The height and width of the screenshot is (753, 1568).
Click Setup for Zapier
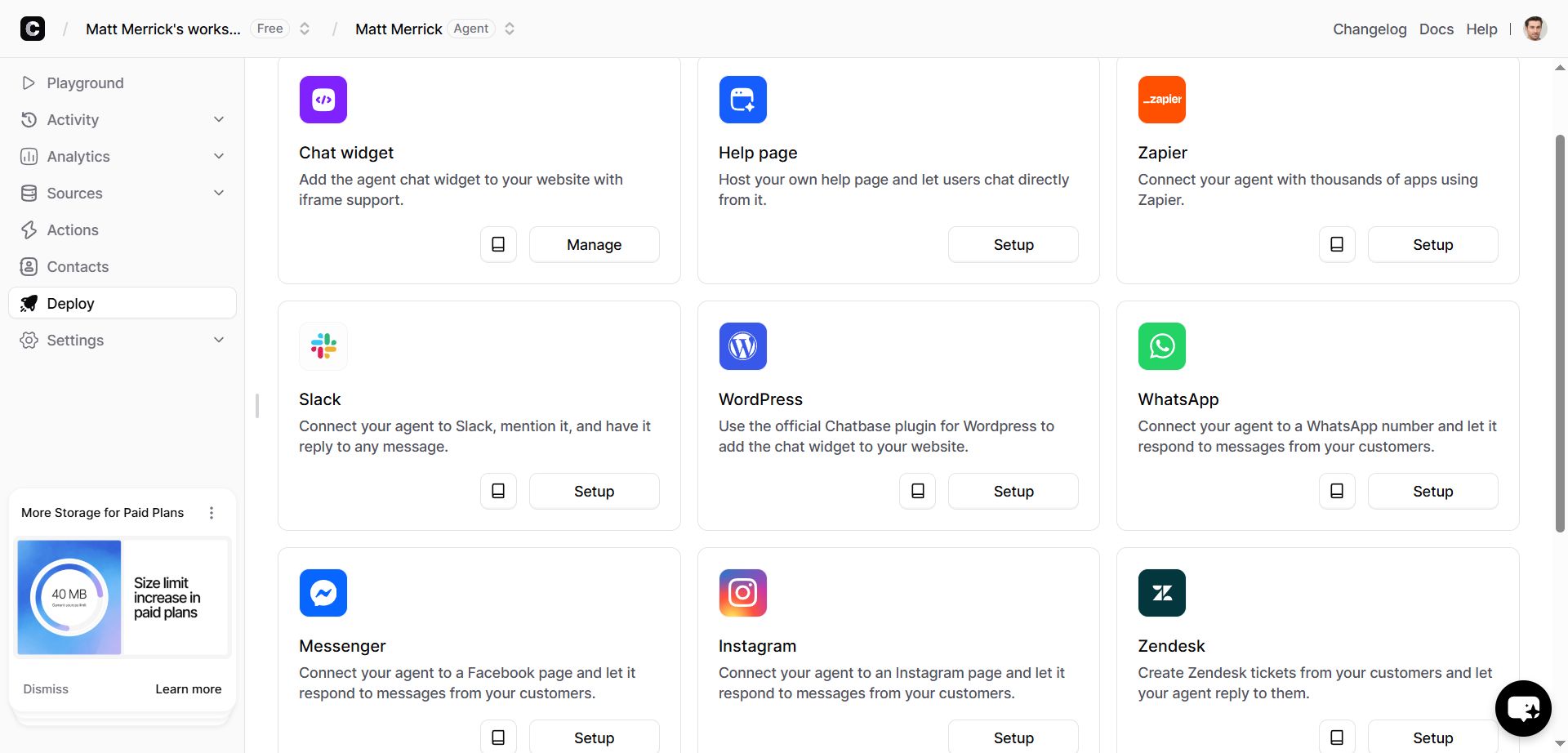coord(1433,244)
